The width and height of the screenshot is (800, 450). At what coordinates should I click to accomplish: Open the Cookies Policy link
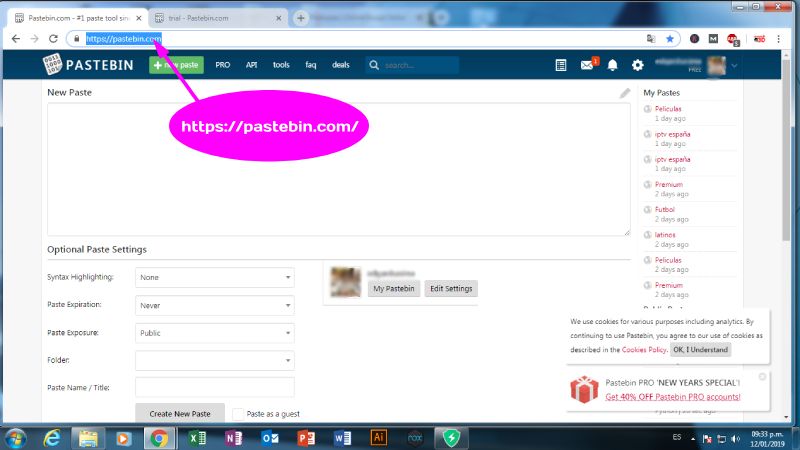coord(644,349)
